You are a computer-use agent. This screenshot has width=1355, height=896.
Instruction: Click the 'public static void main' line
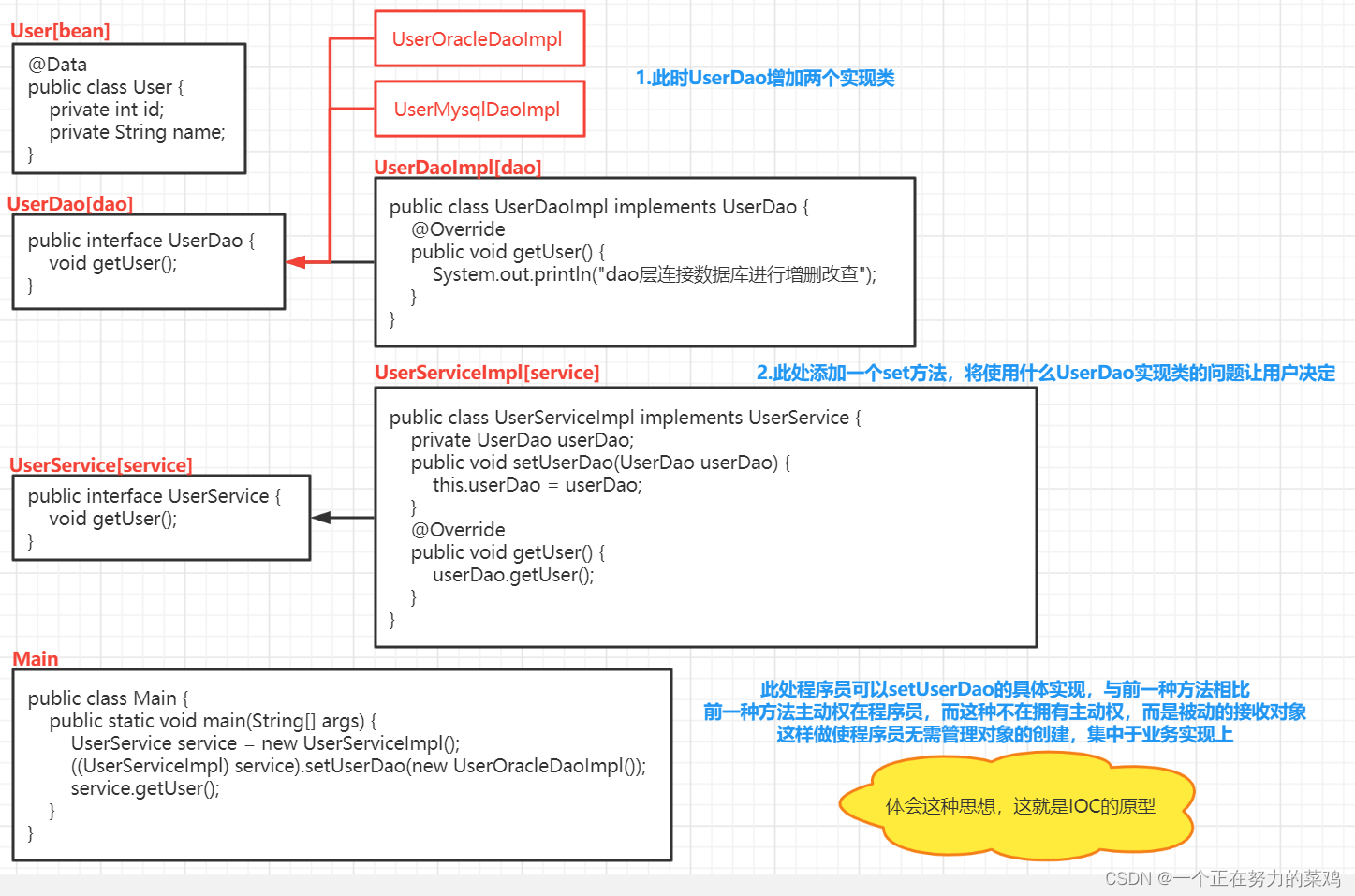[214, 721]
